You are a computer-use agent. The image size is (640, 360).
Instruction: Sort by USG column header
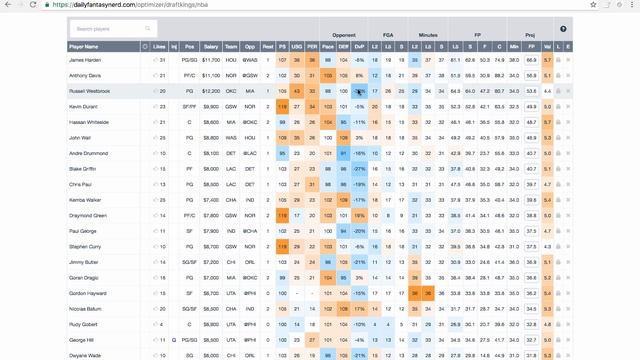tap(297, 47)
